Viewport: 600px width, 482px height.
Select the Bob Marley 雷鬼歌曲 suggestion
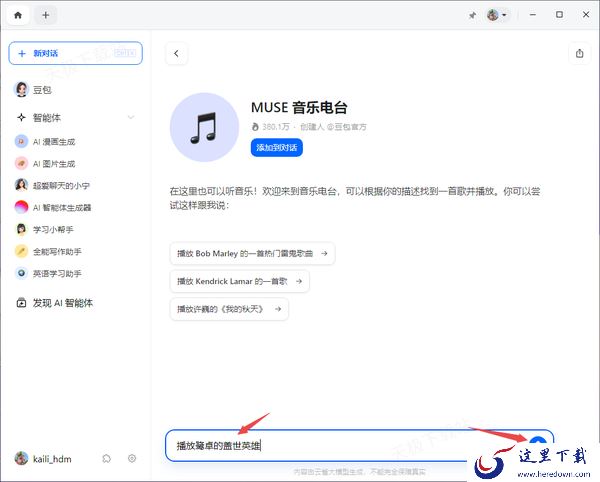click(253, 253)
